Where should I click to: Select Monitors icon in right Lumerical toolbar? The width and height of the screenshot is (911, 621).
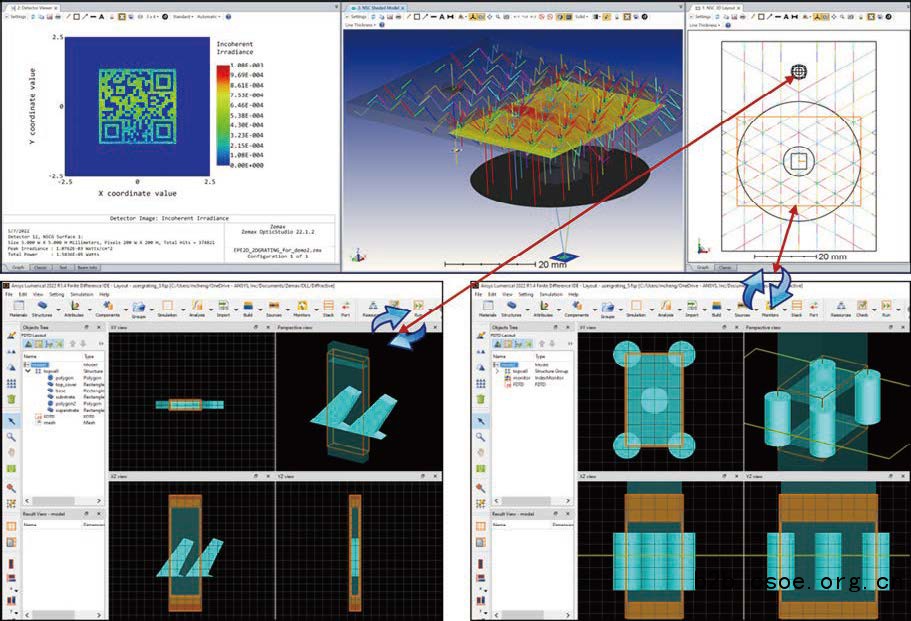pyautogui.click(x=772, y=308)
